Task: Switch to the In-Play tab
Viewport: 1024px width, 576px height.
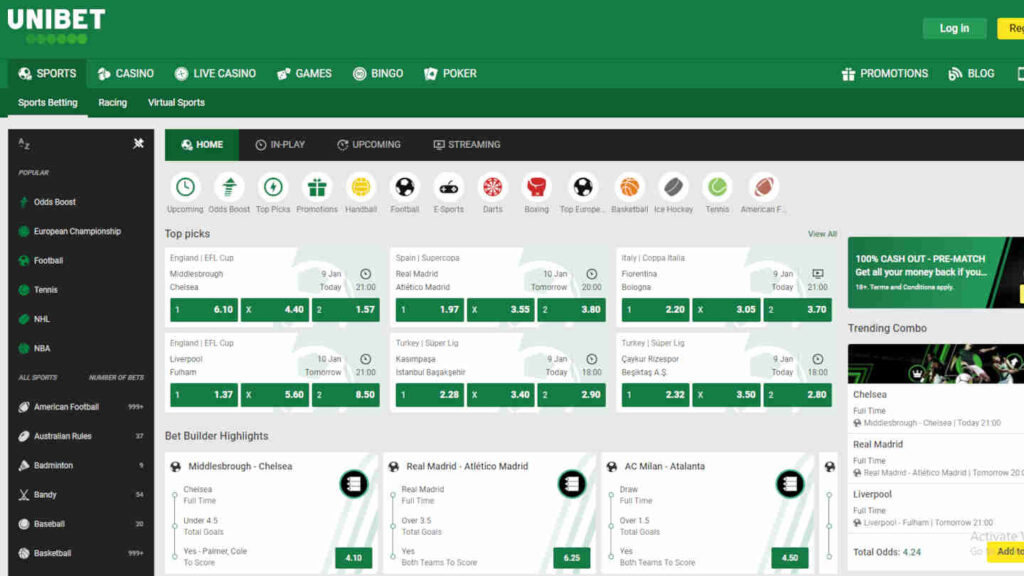Action: click(280, 144)
